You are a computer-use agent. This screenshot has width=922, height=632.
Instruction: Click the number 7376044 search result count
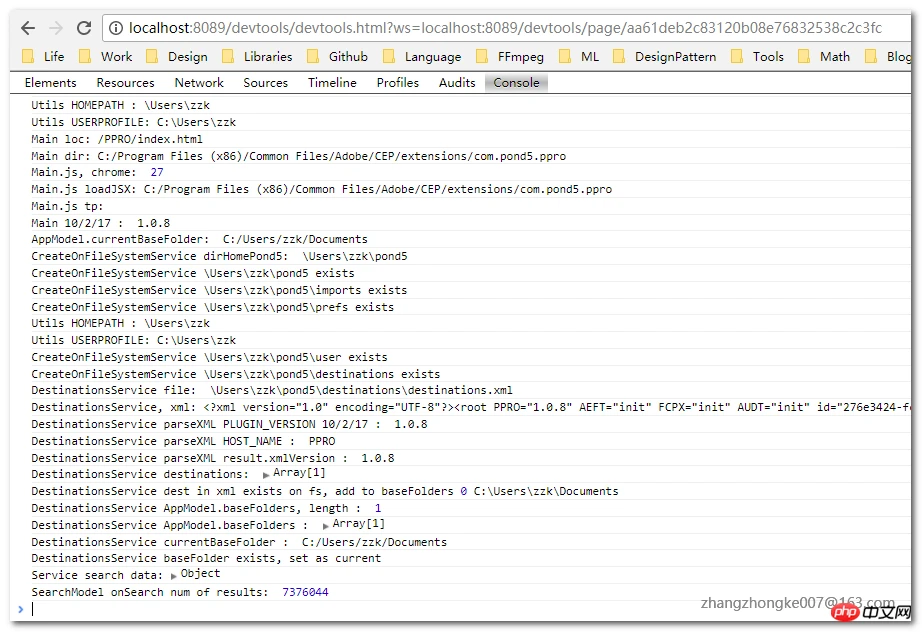click(x=305, y=592)
